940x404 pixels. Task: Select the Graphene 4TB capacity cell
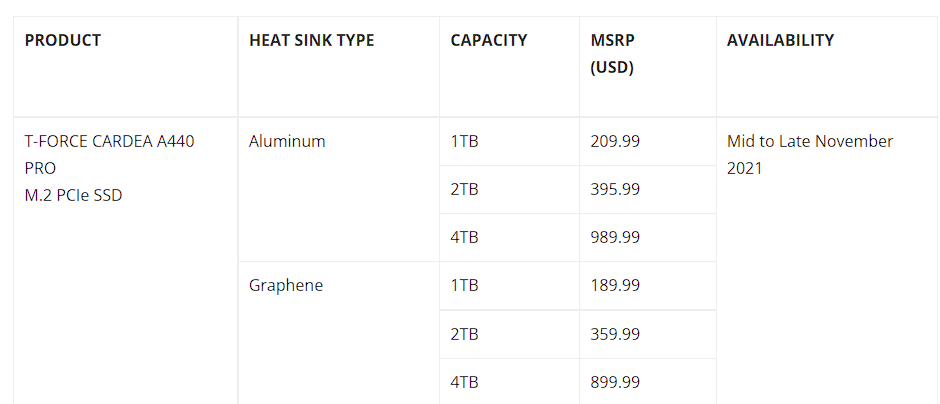510,382
